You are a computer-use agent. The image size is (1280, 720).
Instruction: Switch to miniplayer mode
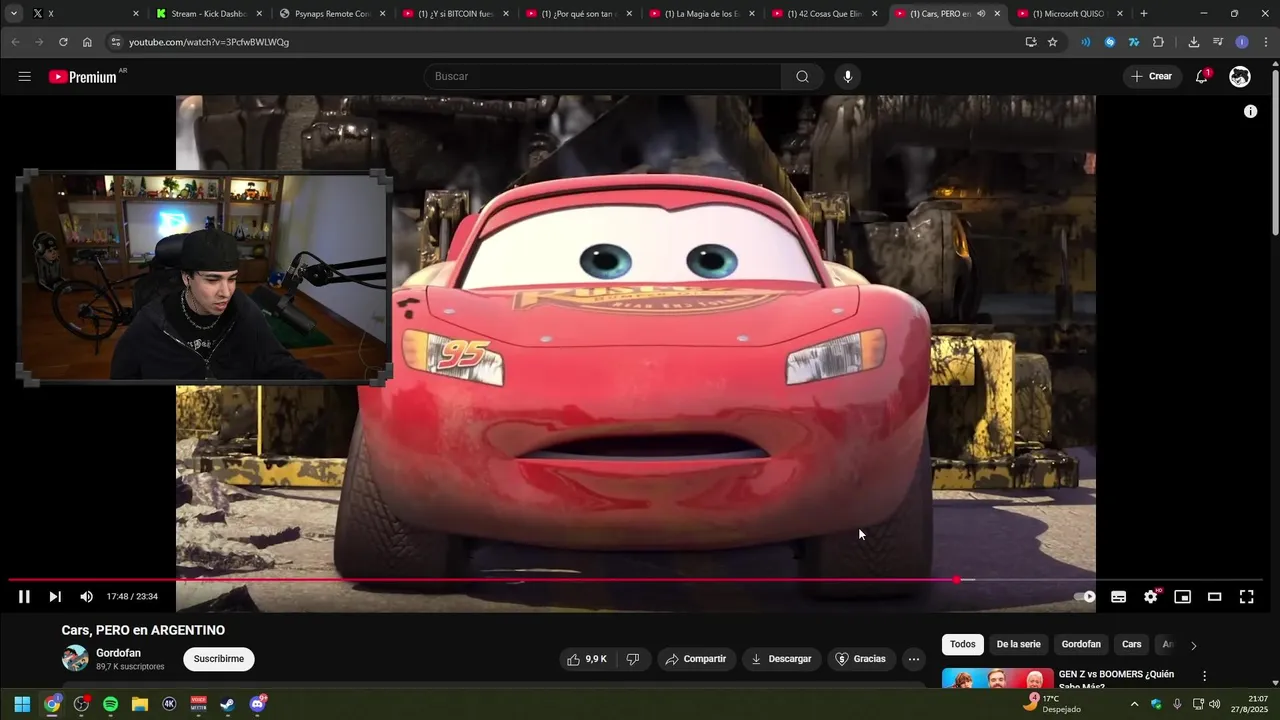click(x=1183, y=597)
